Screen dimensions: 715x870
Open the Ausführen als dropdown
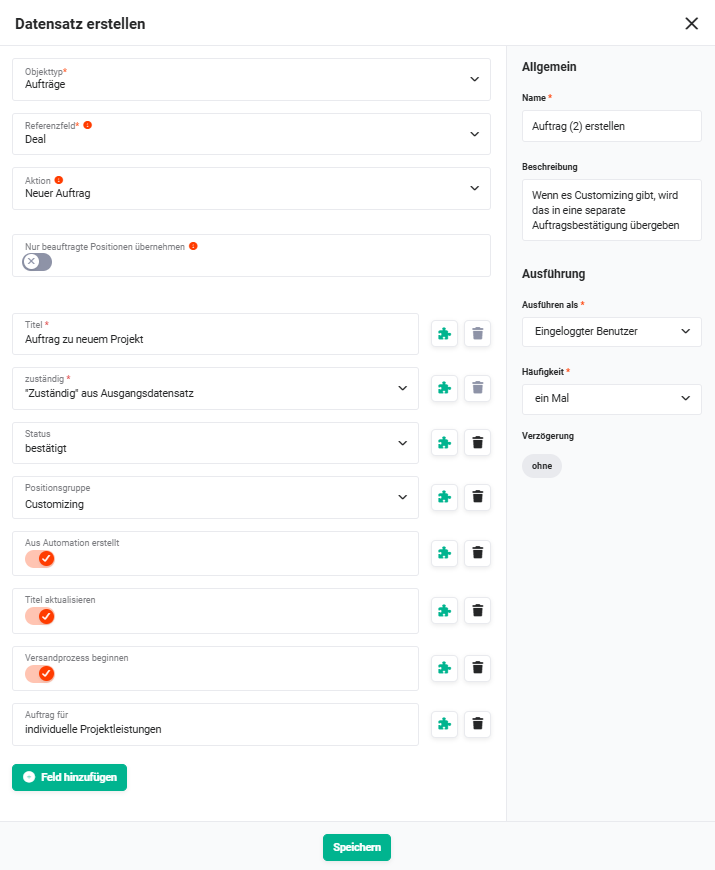pyautogui.click(x=611, y=332)
